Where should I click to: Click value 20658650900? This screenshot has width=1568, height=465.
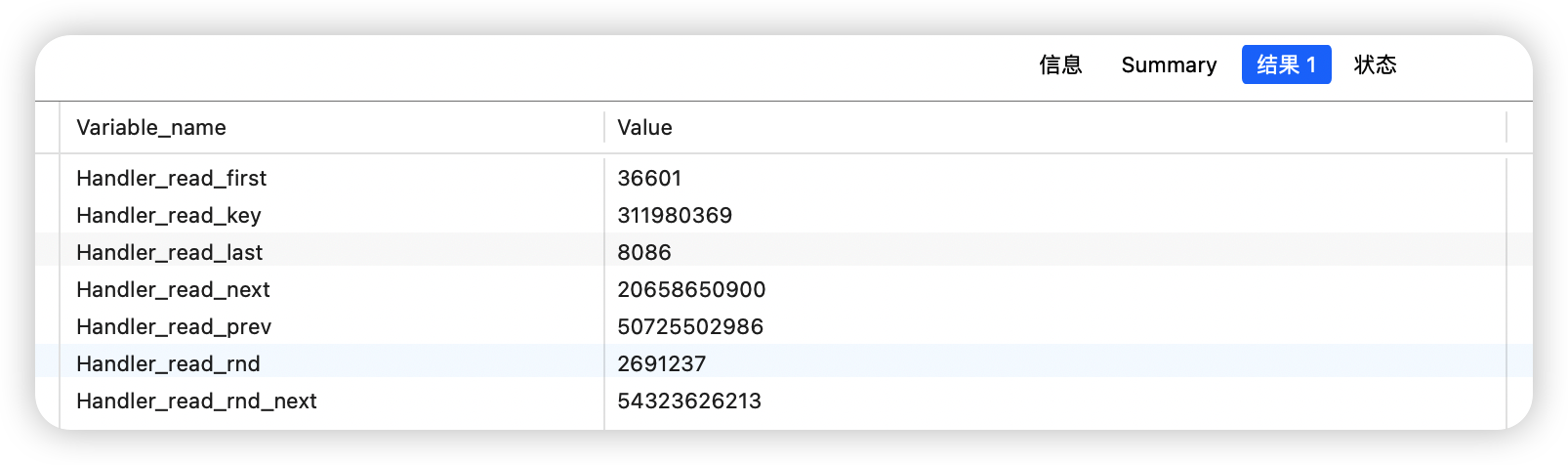pyautogui.click(x=691, y=290)
